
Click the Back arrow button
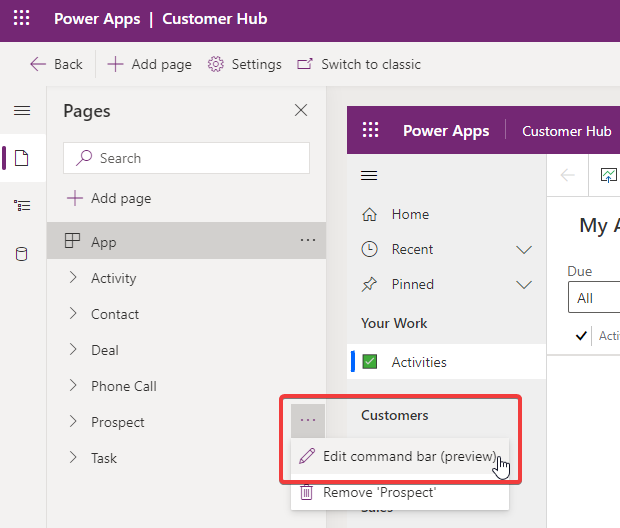coord(56,64)
